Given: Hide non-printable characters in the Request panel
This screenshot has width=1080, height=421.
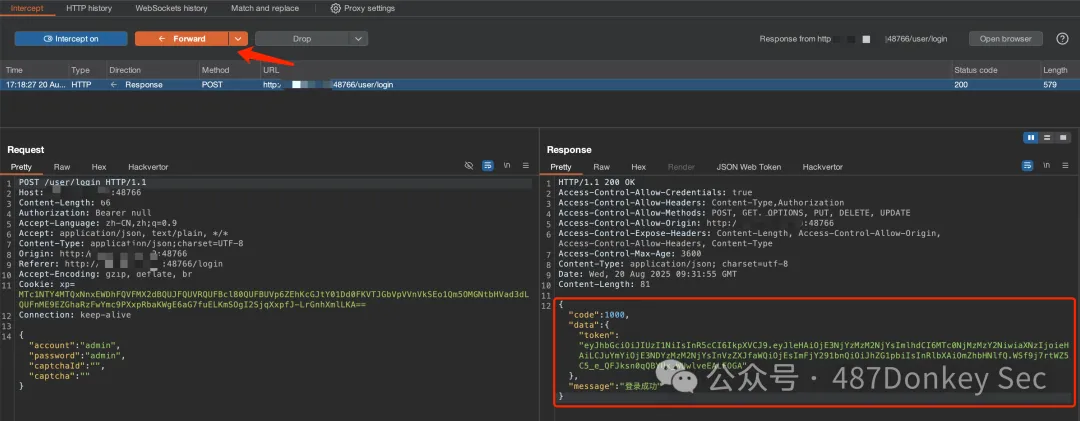Looking at the screenshot, I should point(469,166).
